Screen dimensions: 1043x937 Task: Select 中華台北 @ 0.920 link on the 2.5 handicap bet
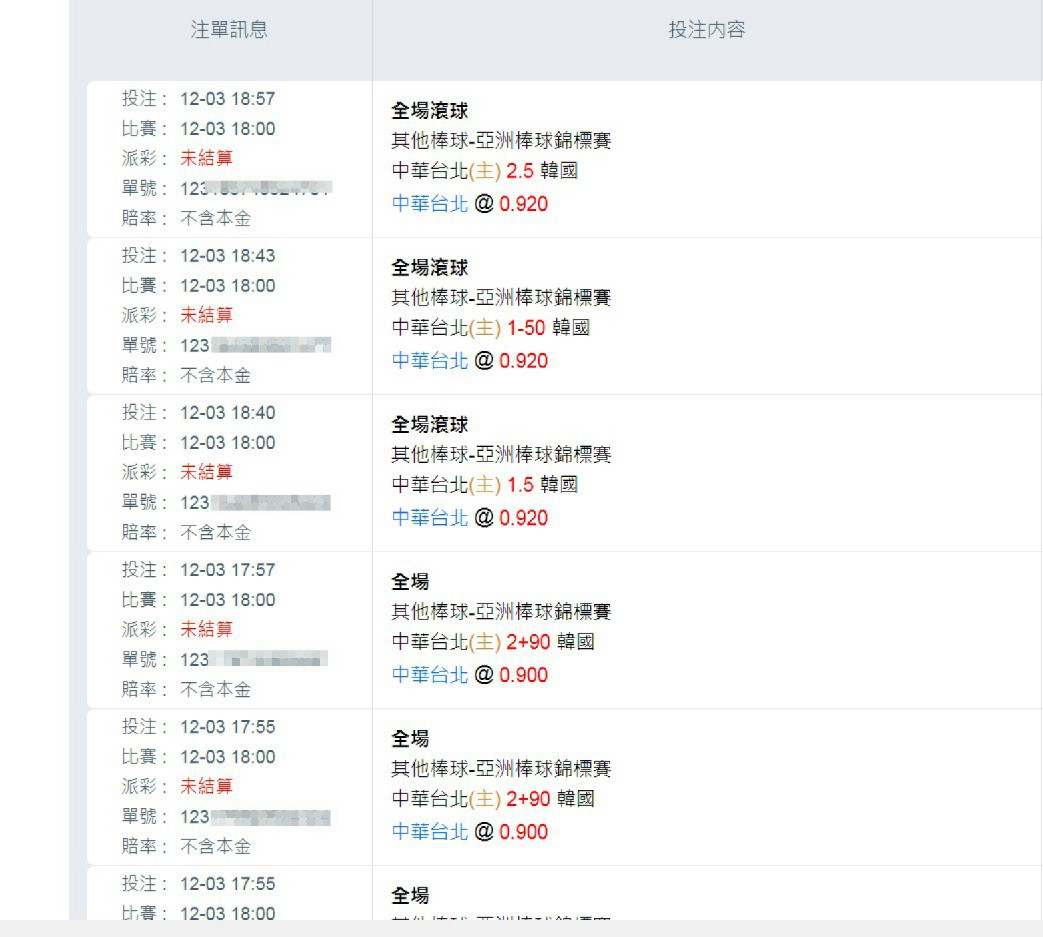pos(470,203)
